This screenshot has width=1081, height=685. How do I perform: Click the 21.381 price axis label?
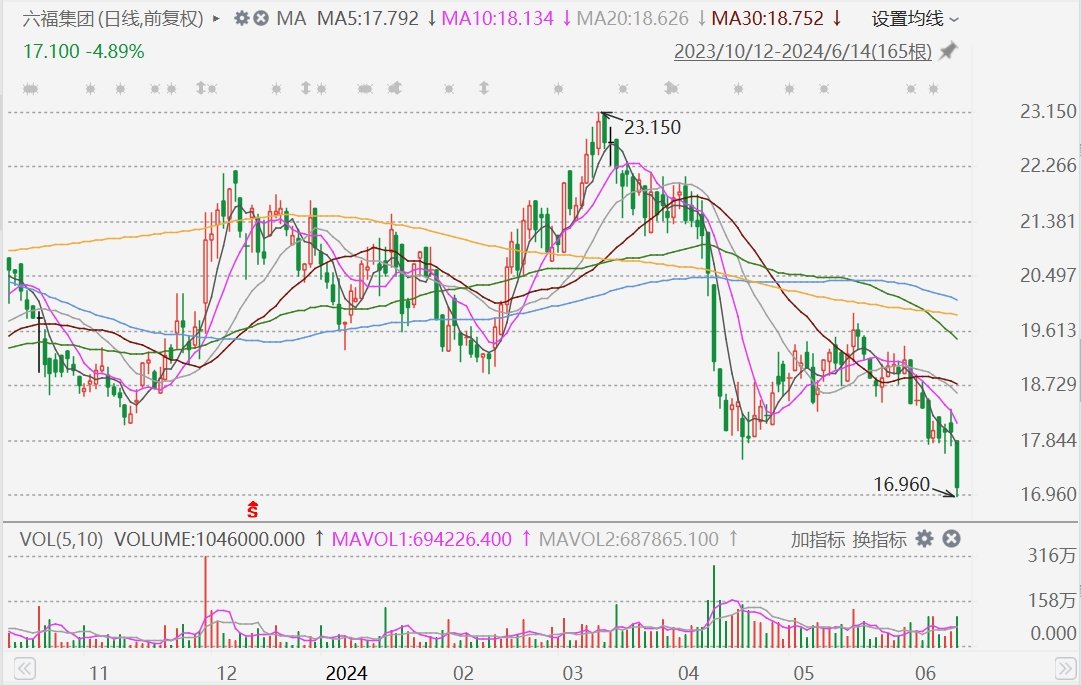(x=1048, y=221)
